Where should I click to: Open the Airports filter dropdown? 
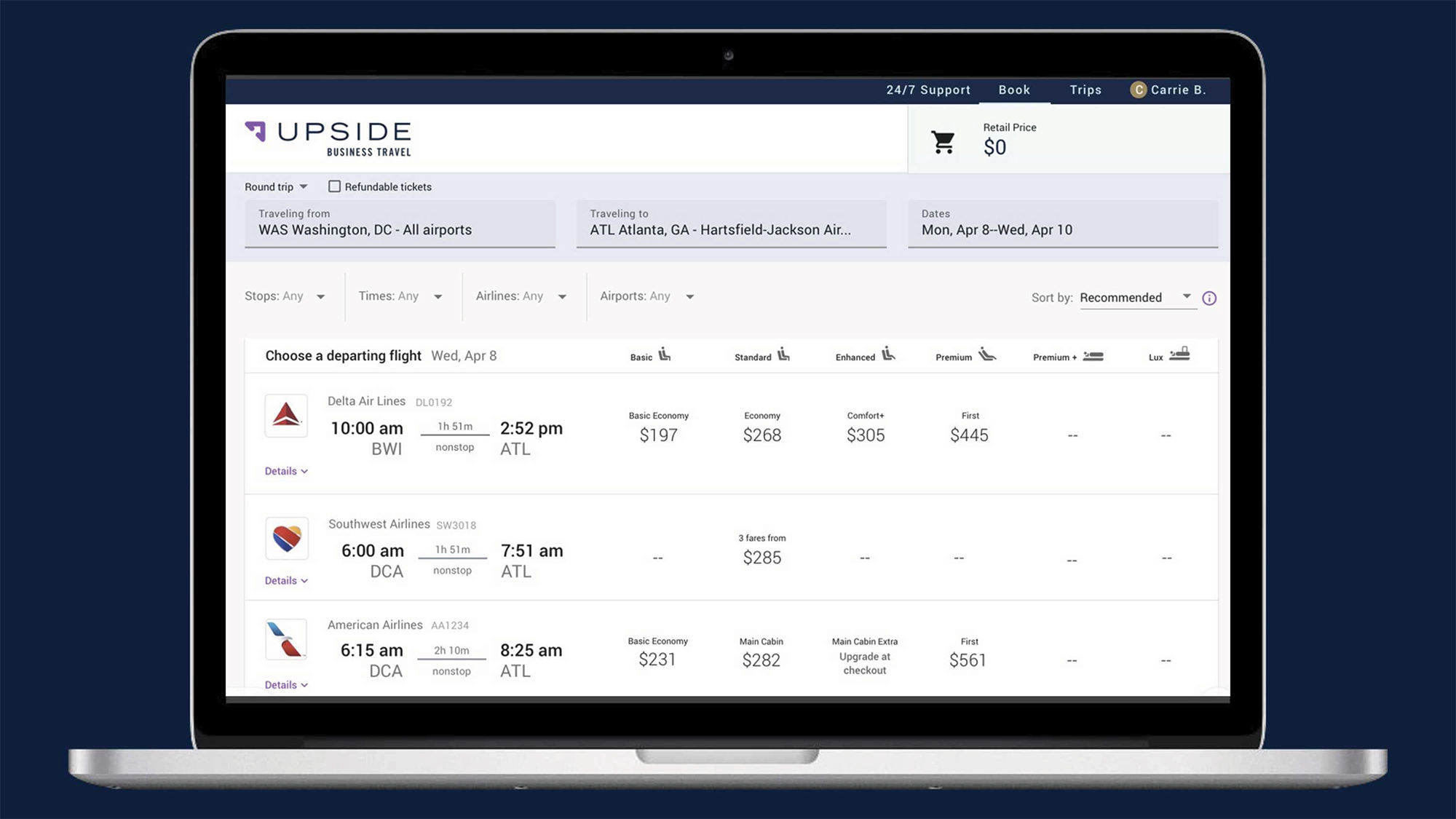647,296
